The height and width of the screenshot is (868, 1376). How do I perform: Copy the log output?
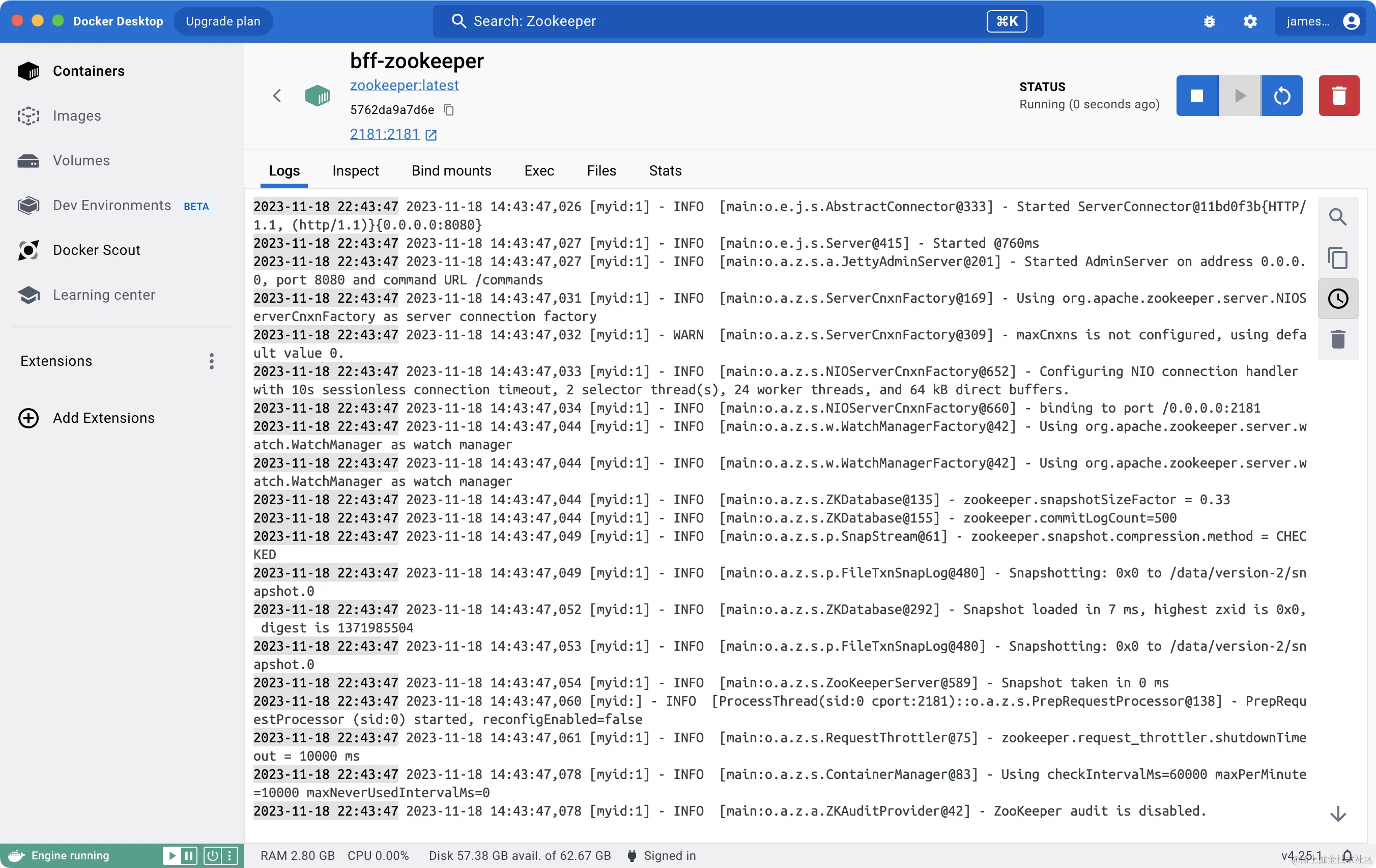1338,258
